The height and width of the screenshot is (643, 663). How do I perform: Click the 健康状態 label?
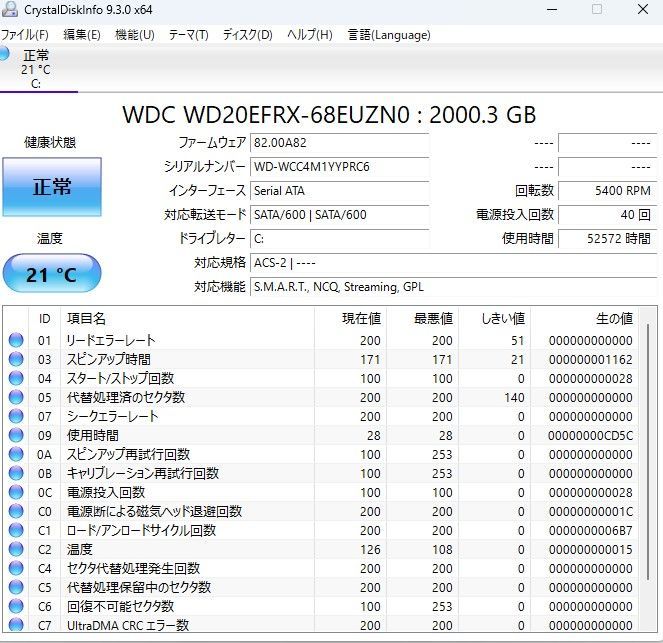click(x=50, y=142)
